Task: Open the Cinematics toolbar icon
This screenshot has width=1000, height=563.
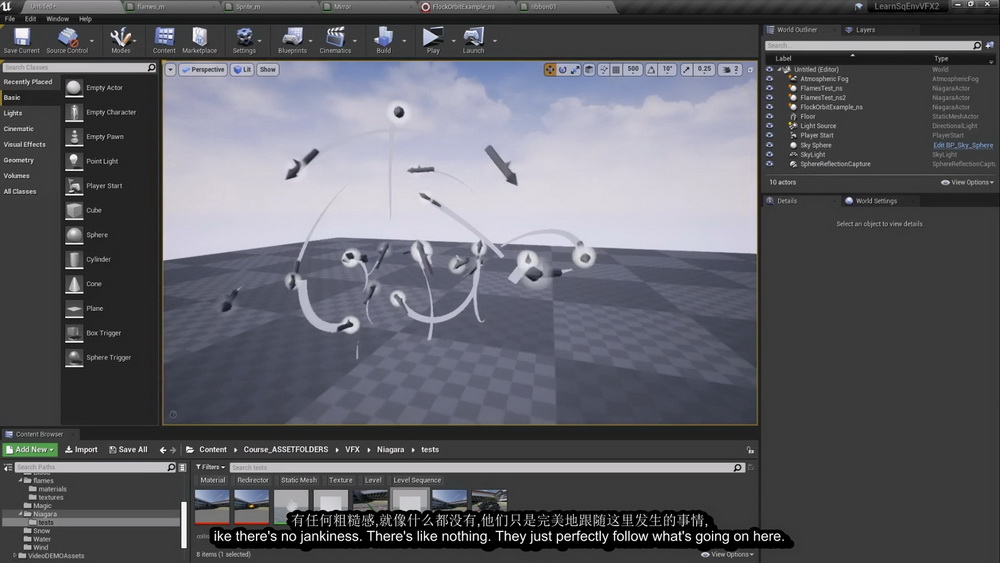Action: [335, 40]
